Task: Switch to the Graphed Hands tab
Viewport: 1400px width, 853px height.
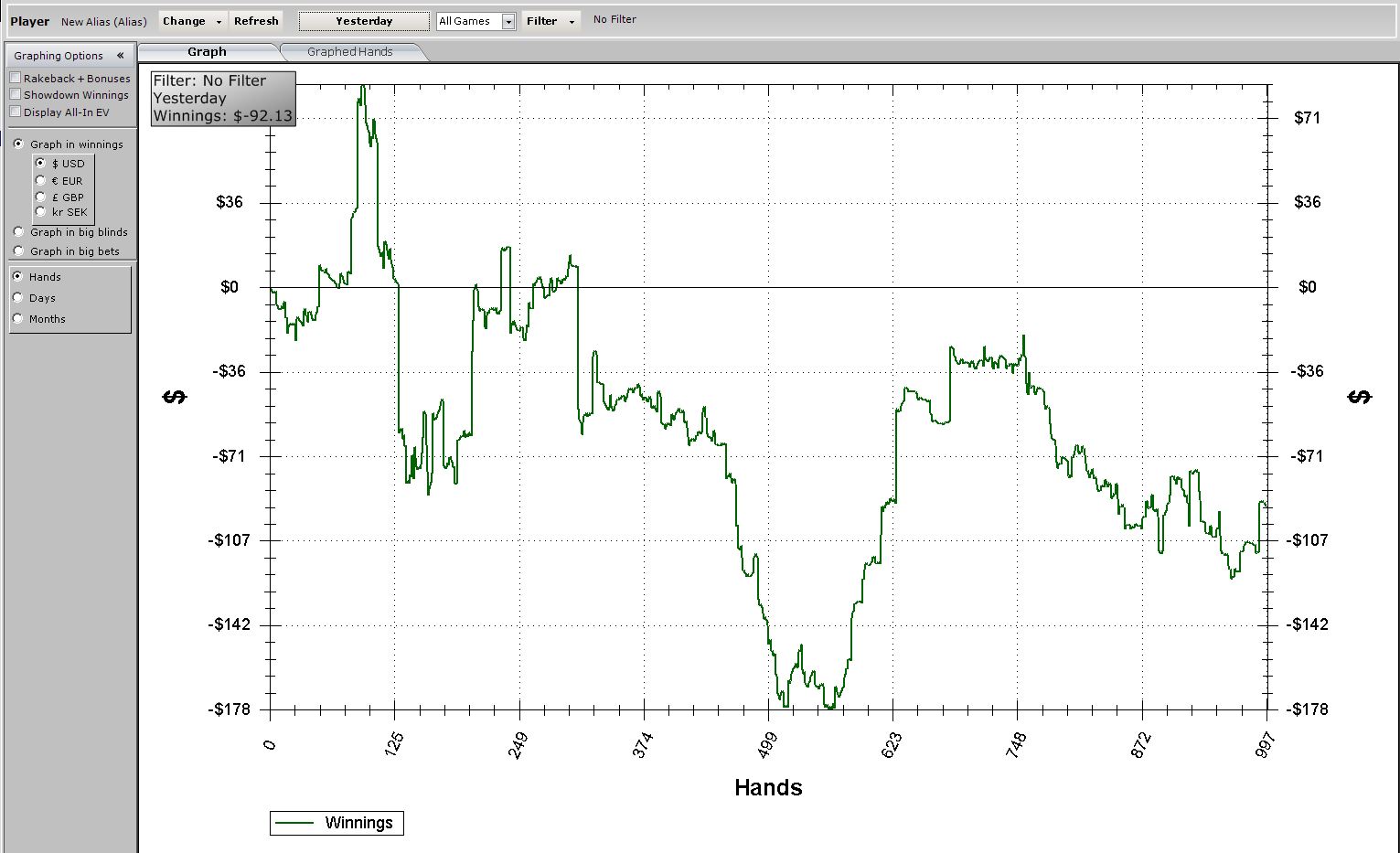Action: pos(349,52)
